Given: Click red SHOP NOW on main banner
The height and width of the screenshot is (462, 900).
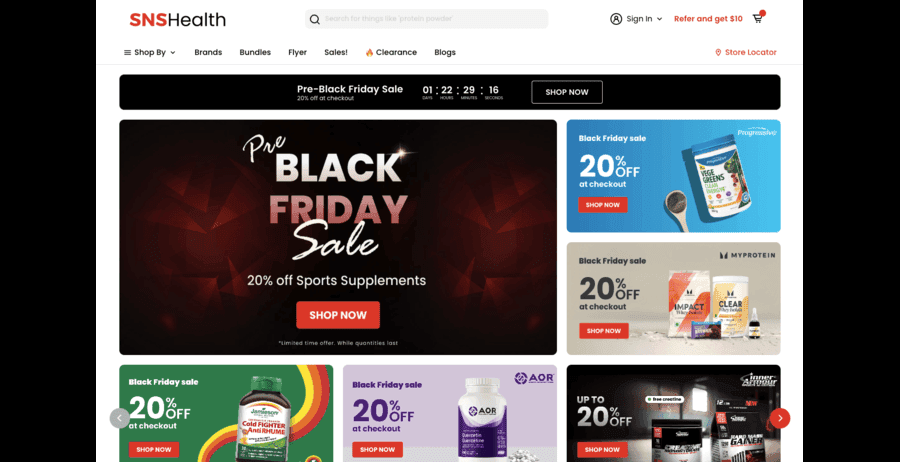Looking at the screenshot, I should (x=338, y=315).
